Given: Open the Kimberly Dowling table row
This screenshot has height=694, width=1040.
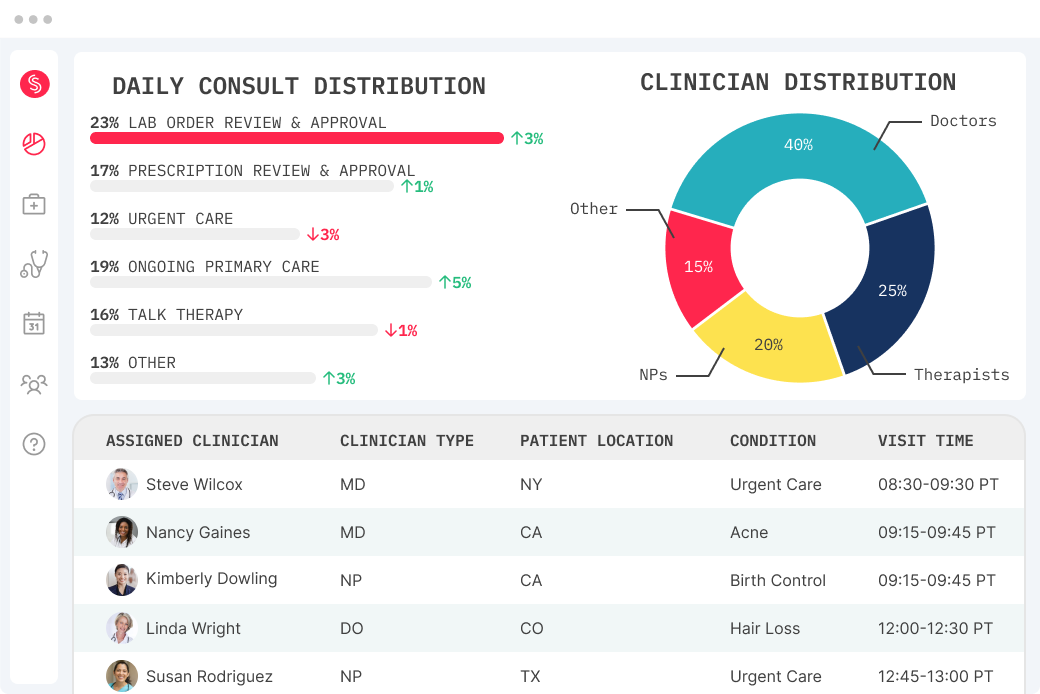Looking at the screenshot, I should click(549, 580).
